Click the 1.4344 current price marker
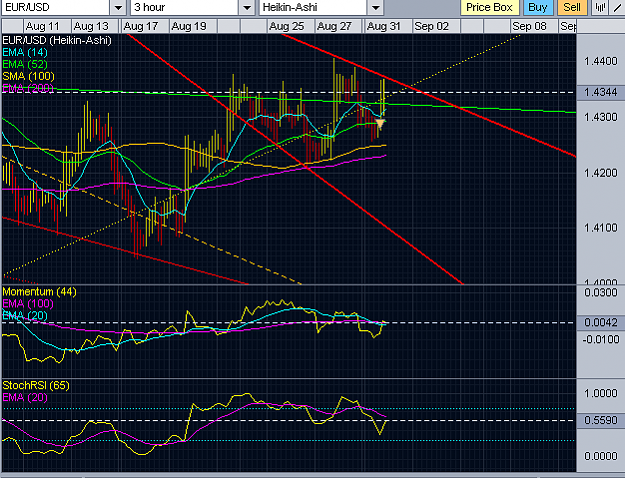The image size is (625, 478). pos(600,92)
